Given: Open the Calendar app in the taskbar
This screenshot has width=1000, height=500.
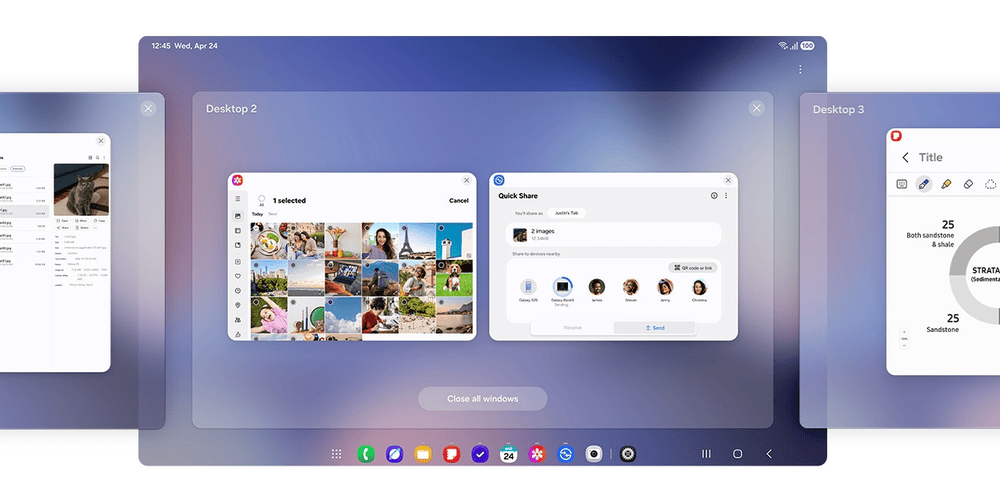Looking at the screenshot, I should pos(508,454).
